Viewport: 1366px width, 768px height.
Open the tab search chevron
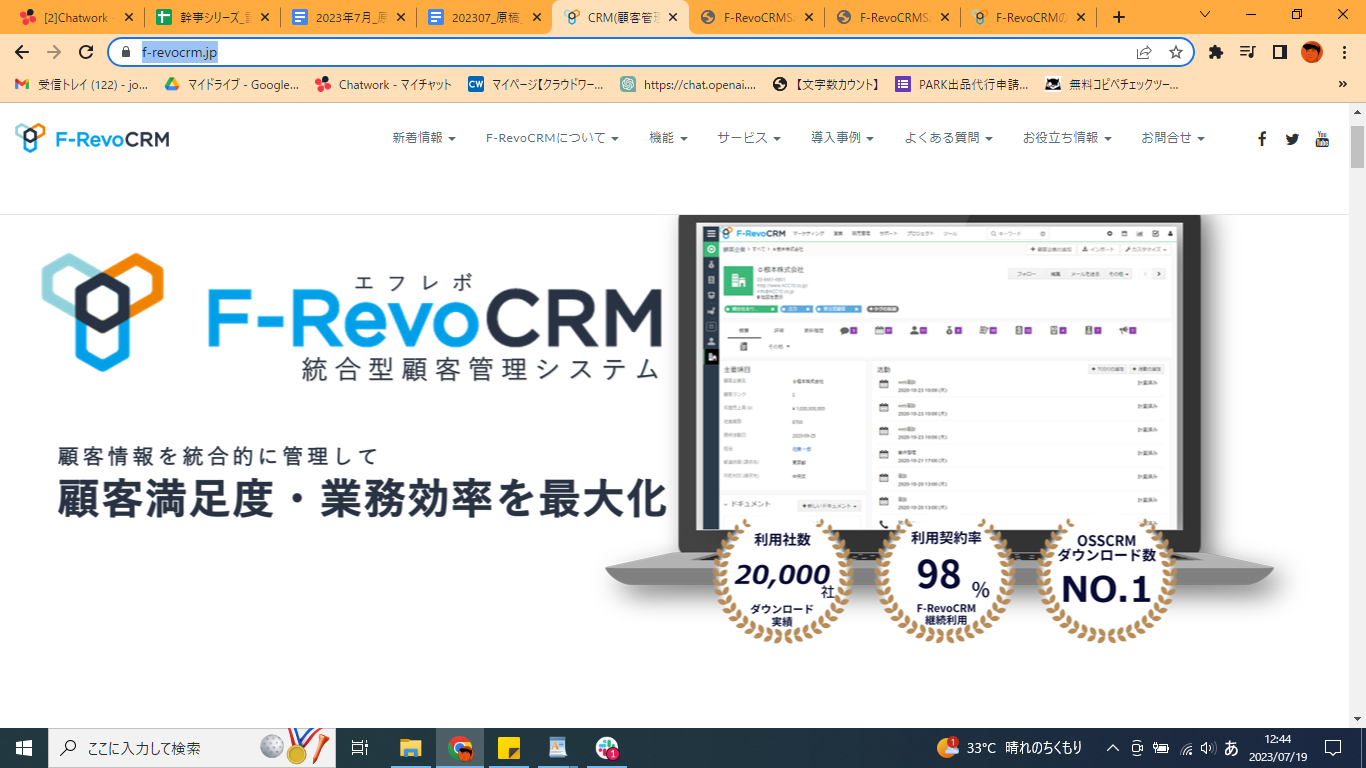[x=1205, y=15]
